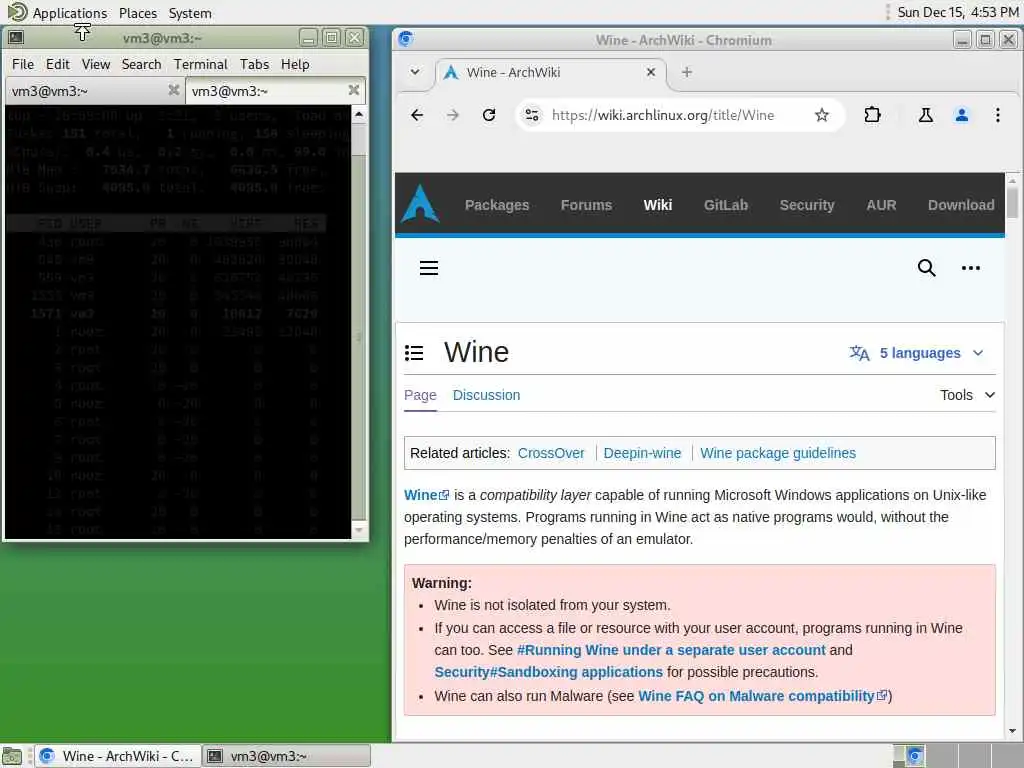Click the terminal window title bar icon
This screenshot has width=1024, height=768.
pyautogui.click(x=16, y=38)
